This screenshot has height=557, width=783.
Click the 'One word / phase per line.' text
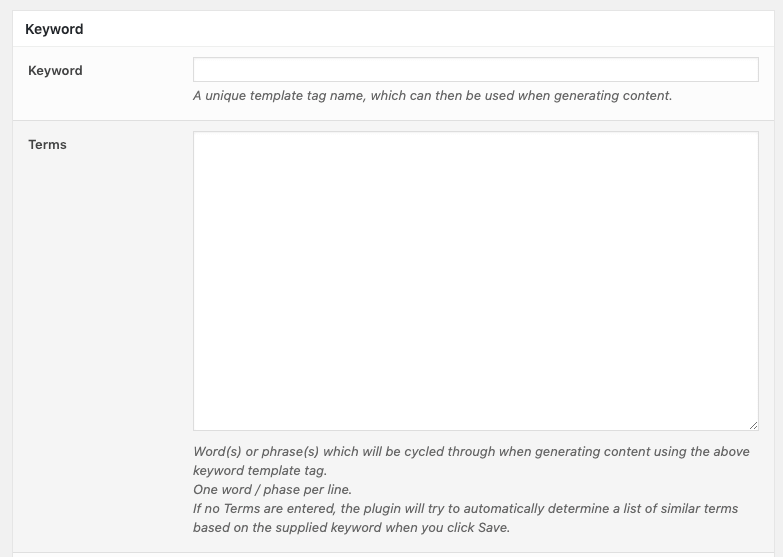(x=273, y=490)
